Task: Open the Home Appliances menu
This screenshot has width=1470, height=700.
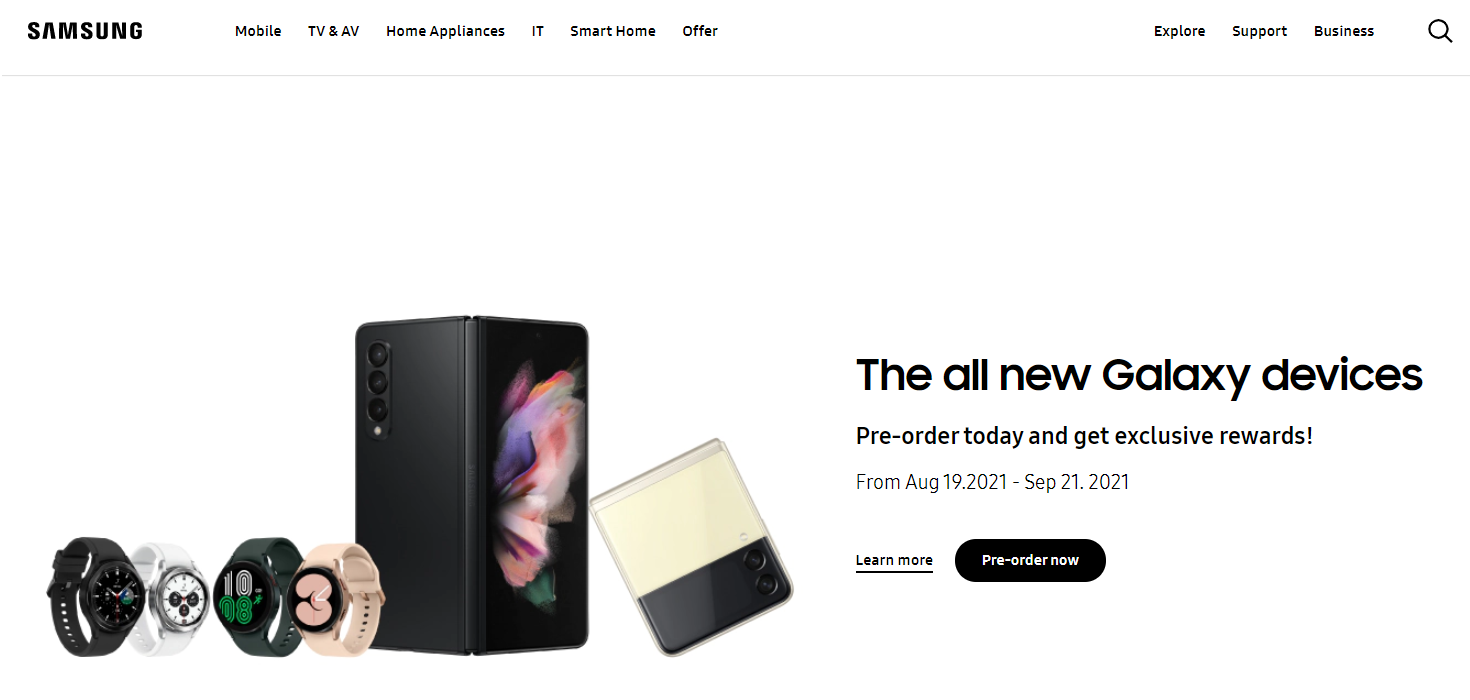Action: (x=445, y=31)
